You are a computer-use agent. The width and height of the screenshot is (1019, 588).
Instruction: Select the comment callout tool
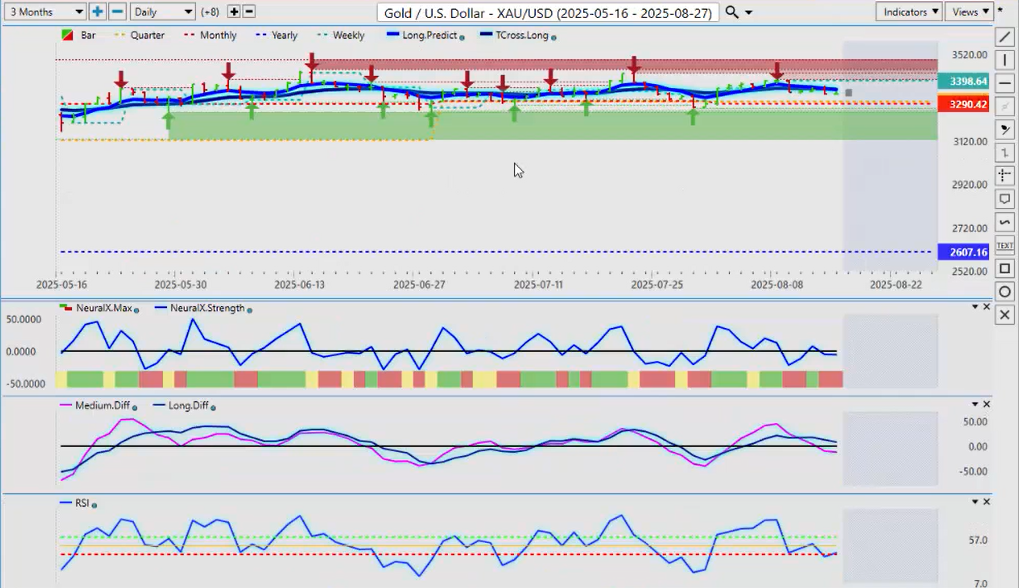(1006, 199)
